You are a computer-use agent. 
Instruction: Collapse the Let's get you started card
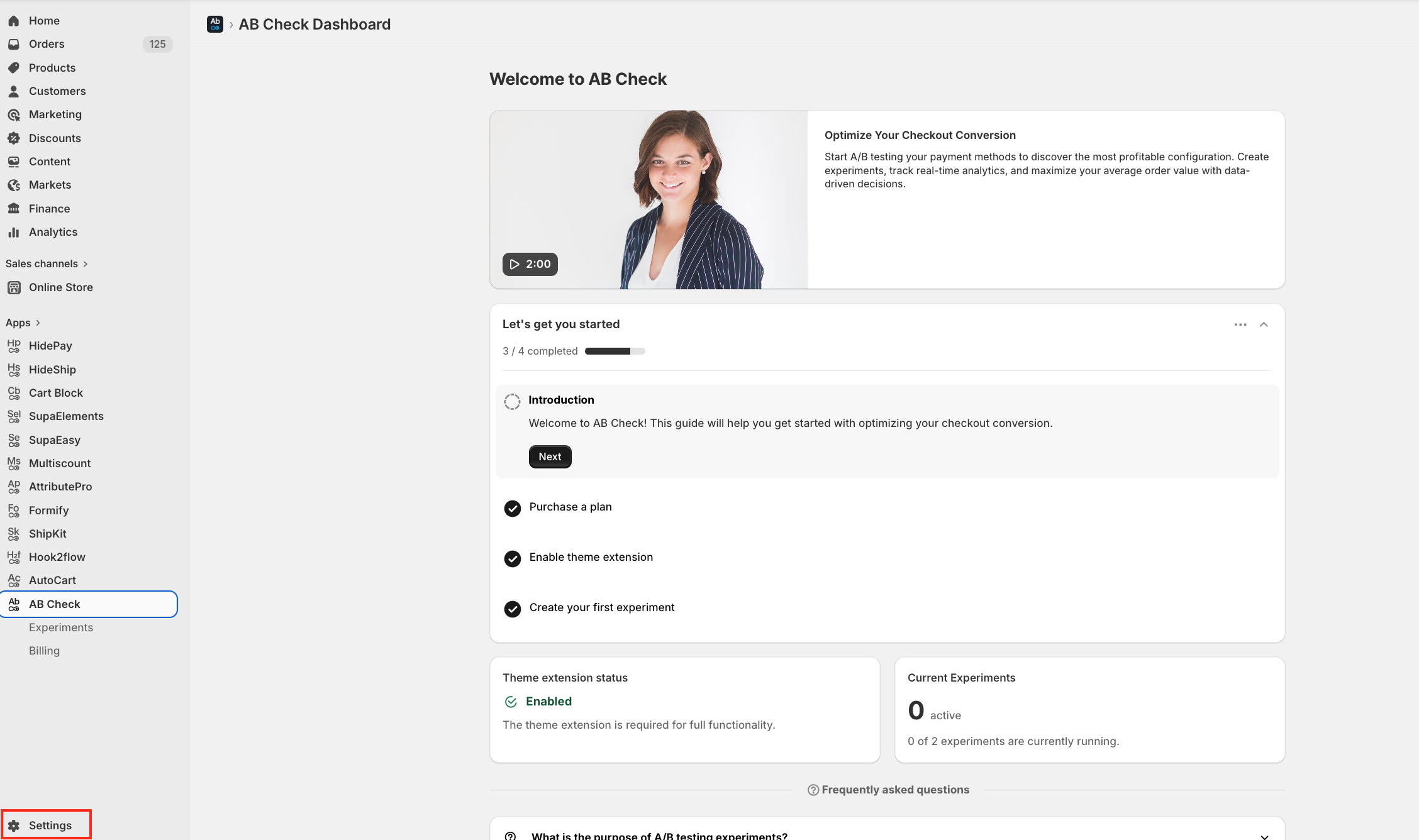tap(1264, 324)
